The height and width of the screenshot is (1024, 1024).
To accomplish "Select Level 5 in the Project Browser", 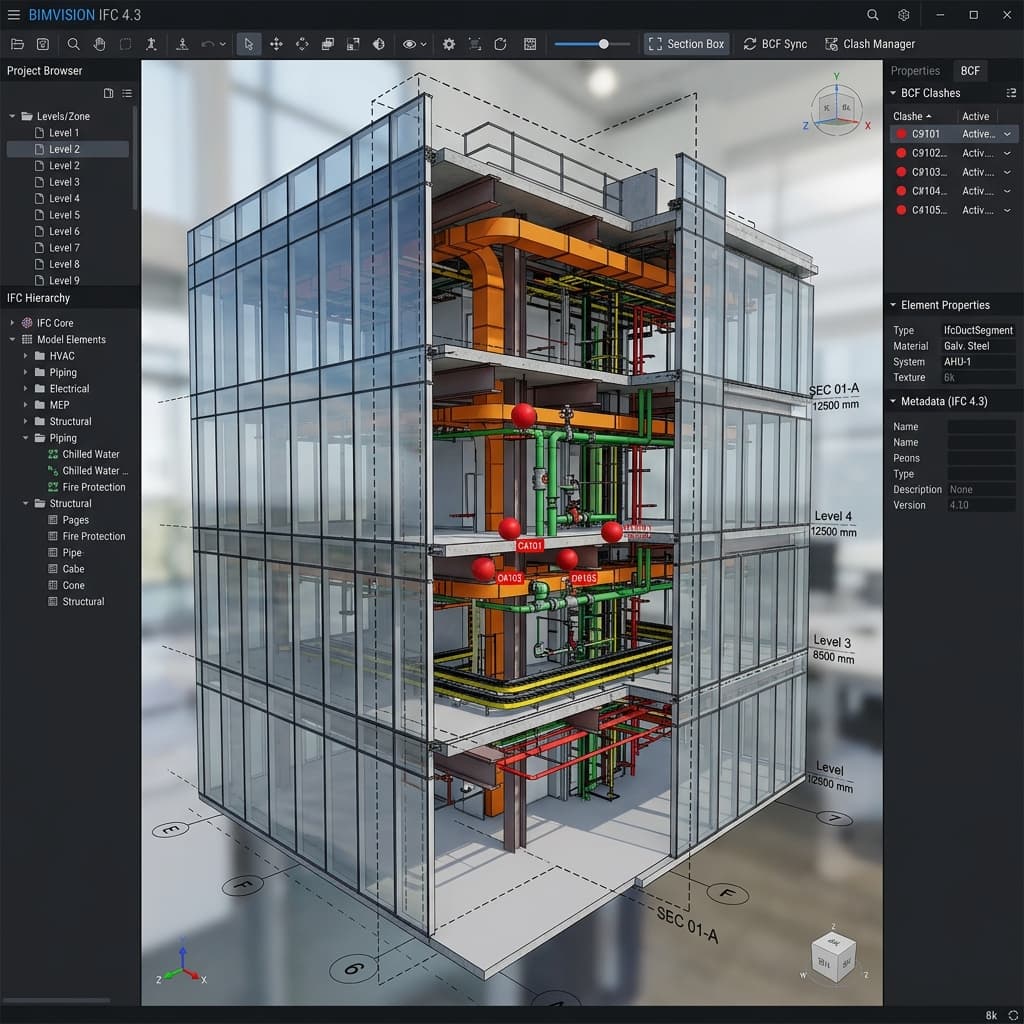I will click(x=64, y=215).
